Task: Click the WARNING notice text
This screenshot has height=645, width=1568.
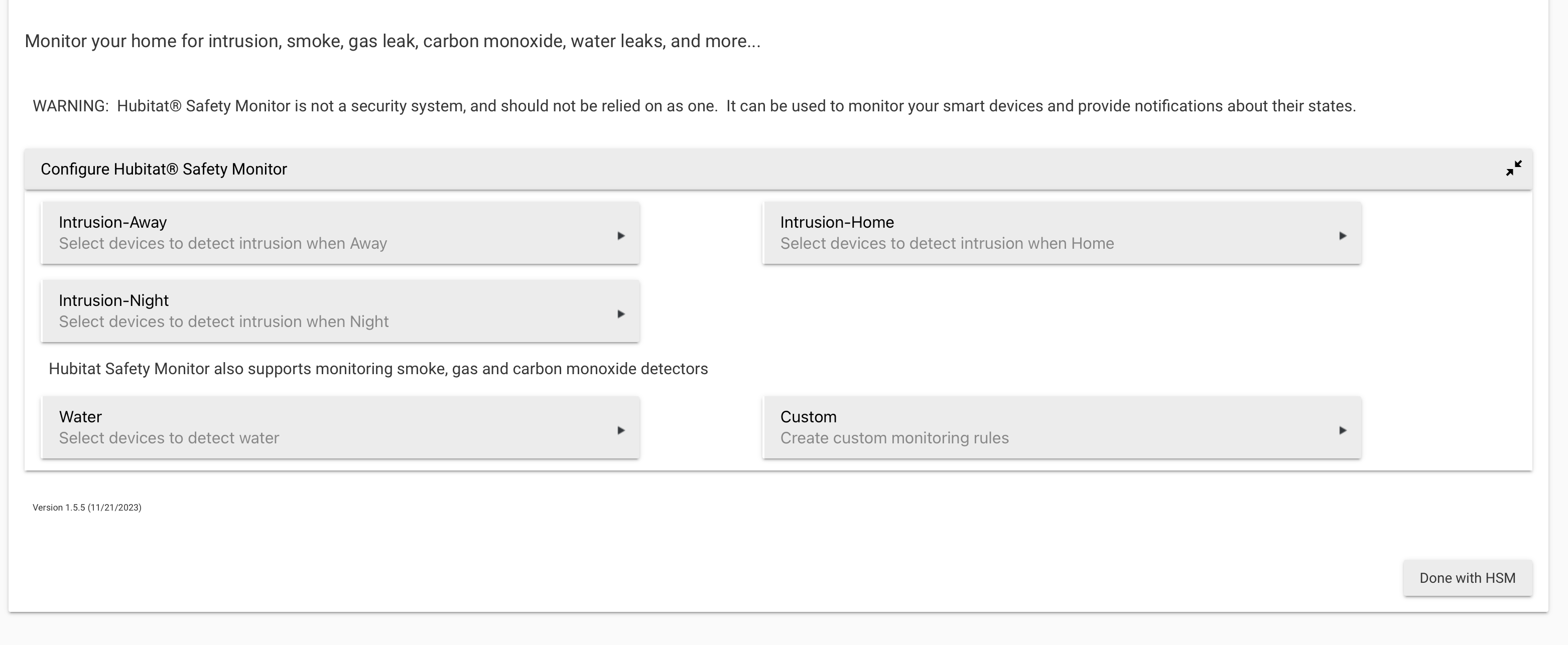Action: 694,106
